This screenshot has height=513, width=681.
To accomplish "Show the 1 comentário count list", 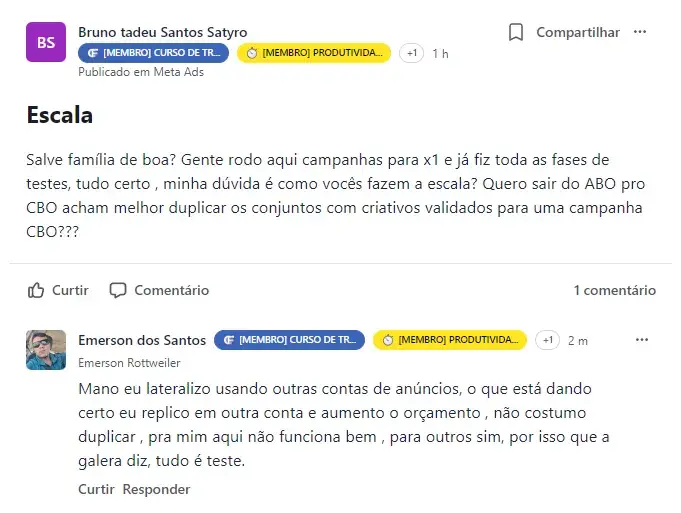I will tap(615, 290).
